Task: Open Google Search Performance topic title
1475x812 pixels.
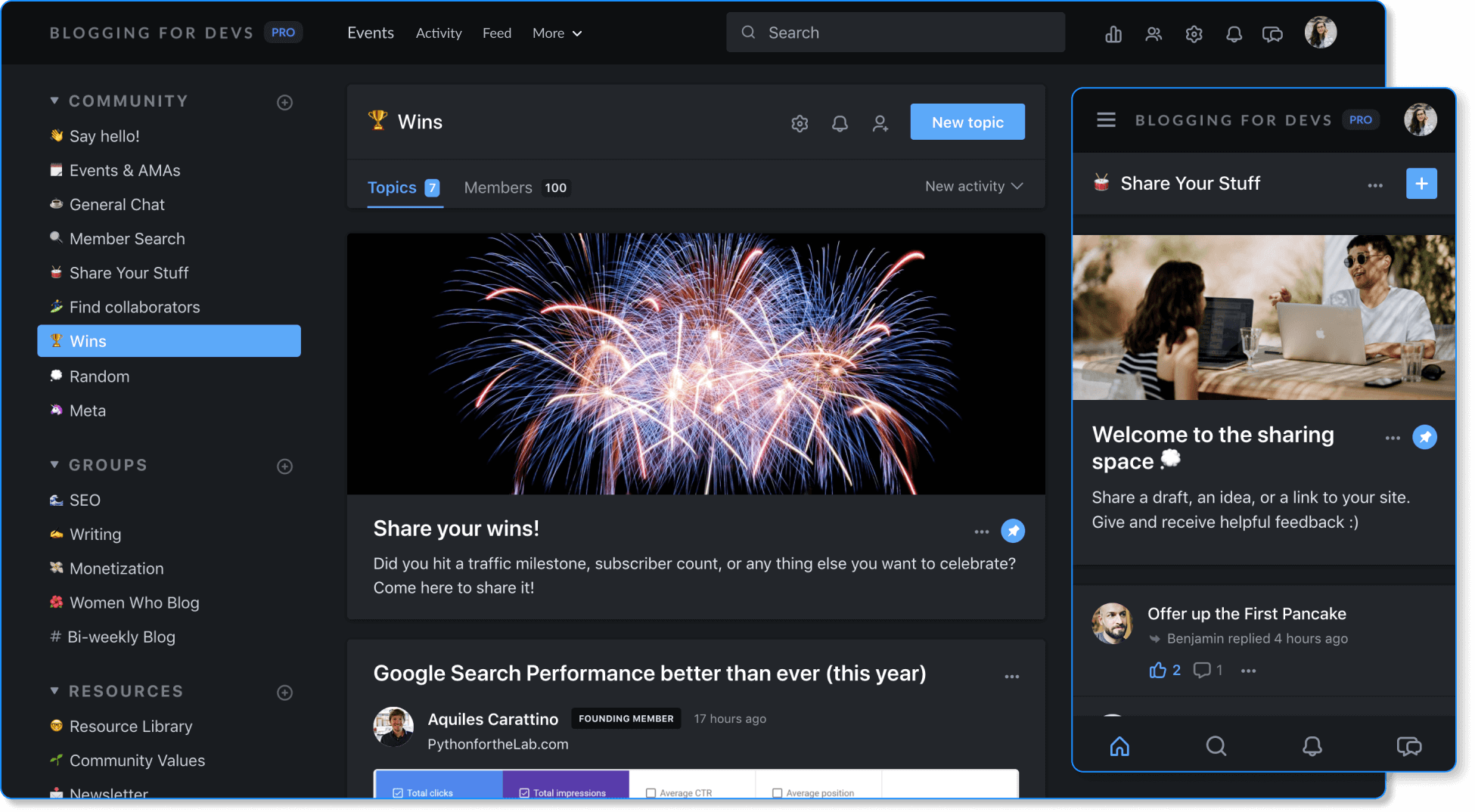Action: [650, 674]
